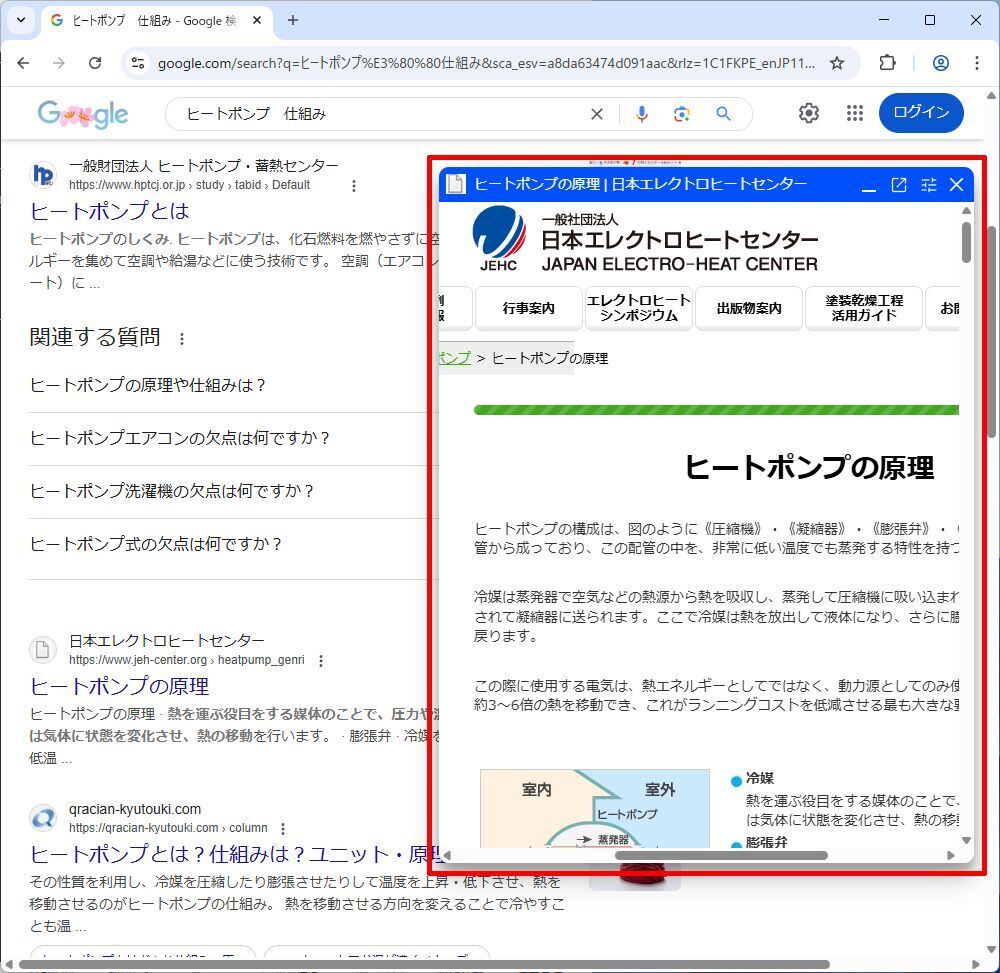Click the JEHC logo in the preview

pos(499,239)
